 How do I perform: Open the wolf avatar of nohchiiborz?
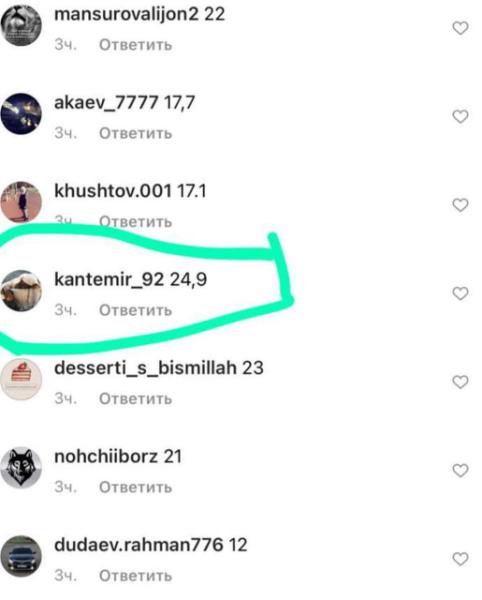click(x=21, y=468)
